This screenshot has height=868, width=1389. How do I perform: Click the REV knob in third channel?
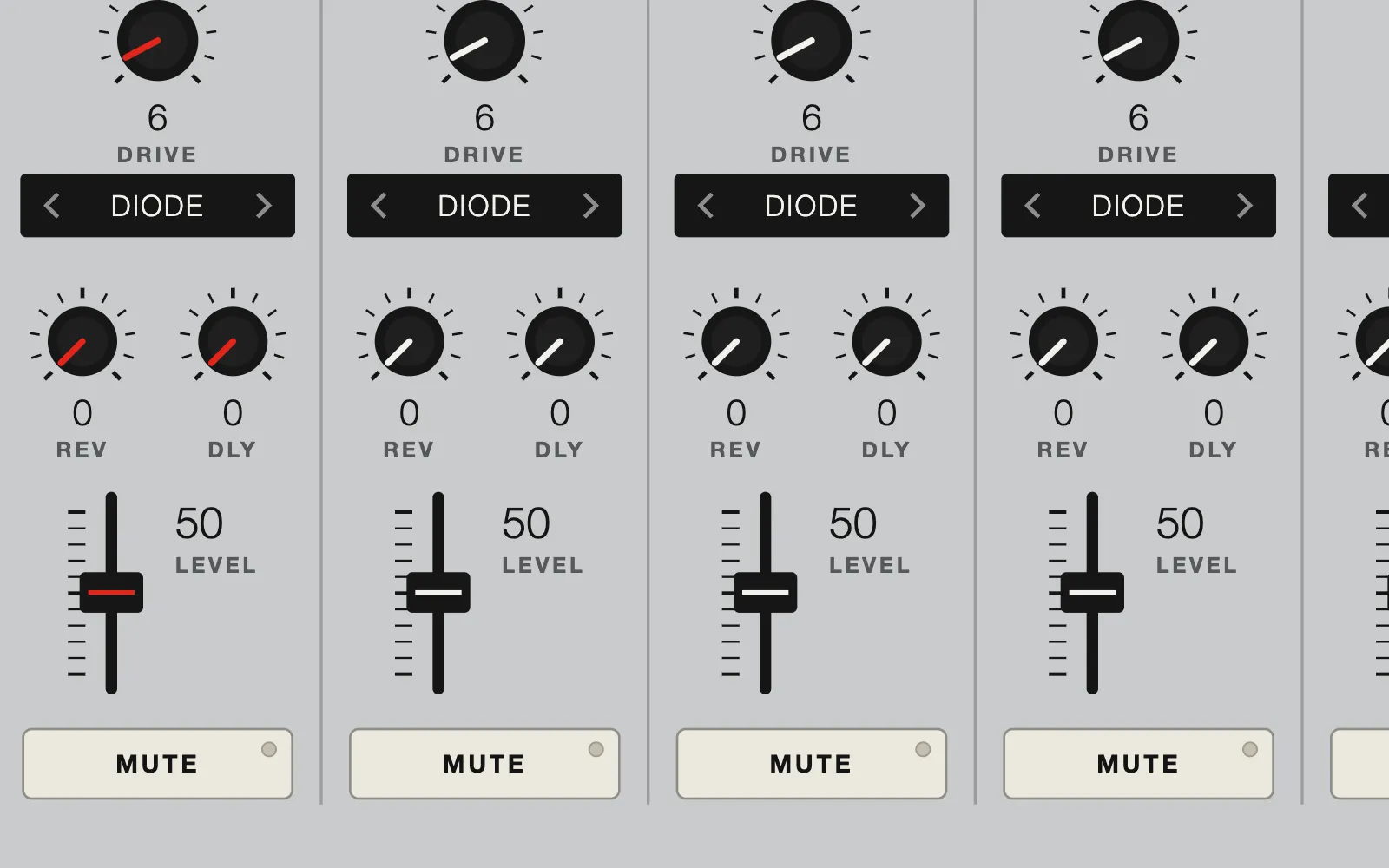[736, 341]
